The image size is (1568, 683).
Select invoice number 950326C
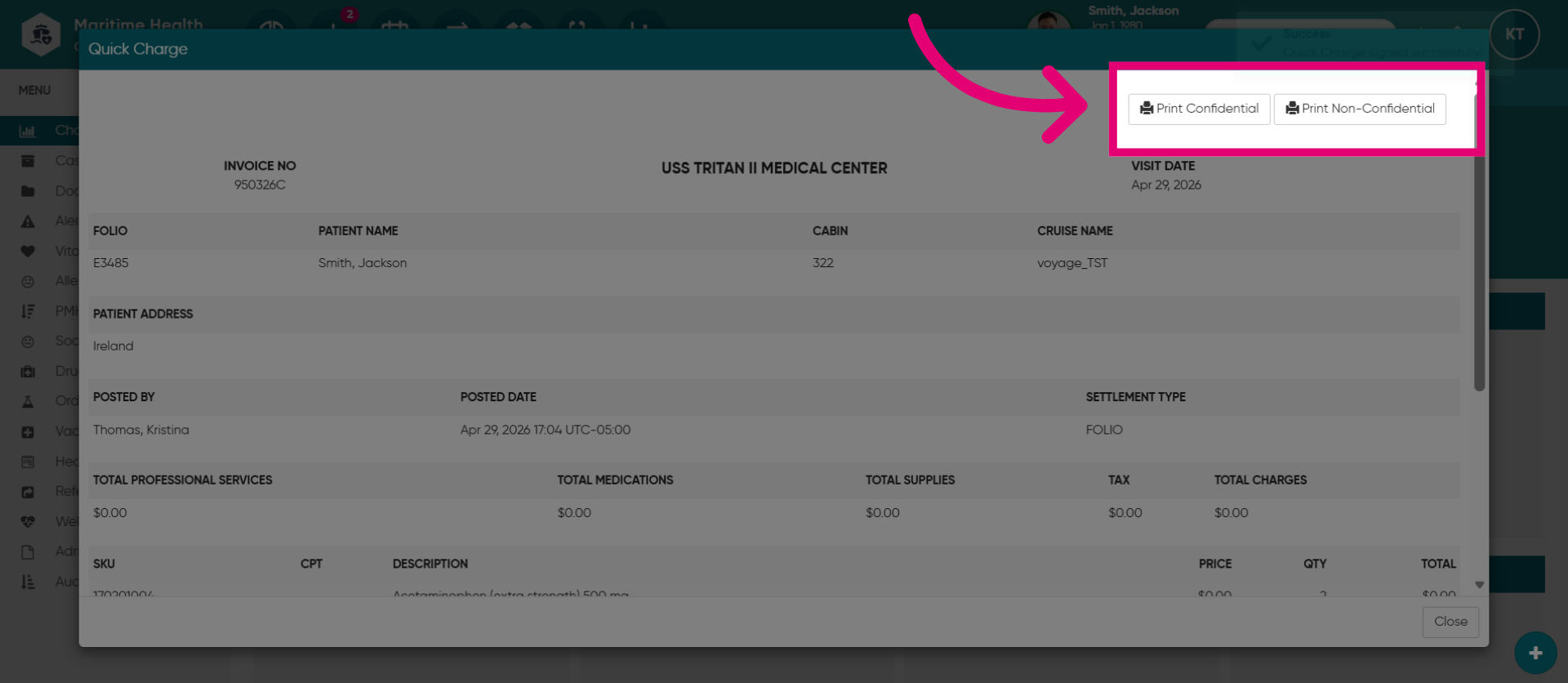pos(260,185)
